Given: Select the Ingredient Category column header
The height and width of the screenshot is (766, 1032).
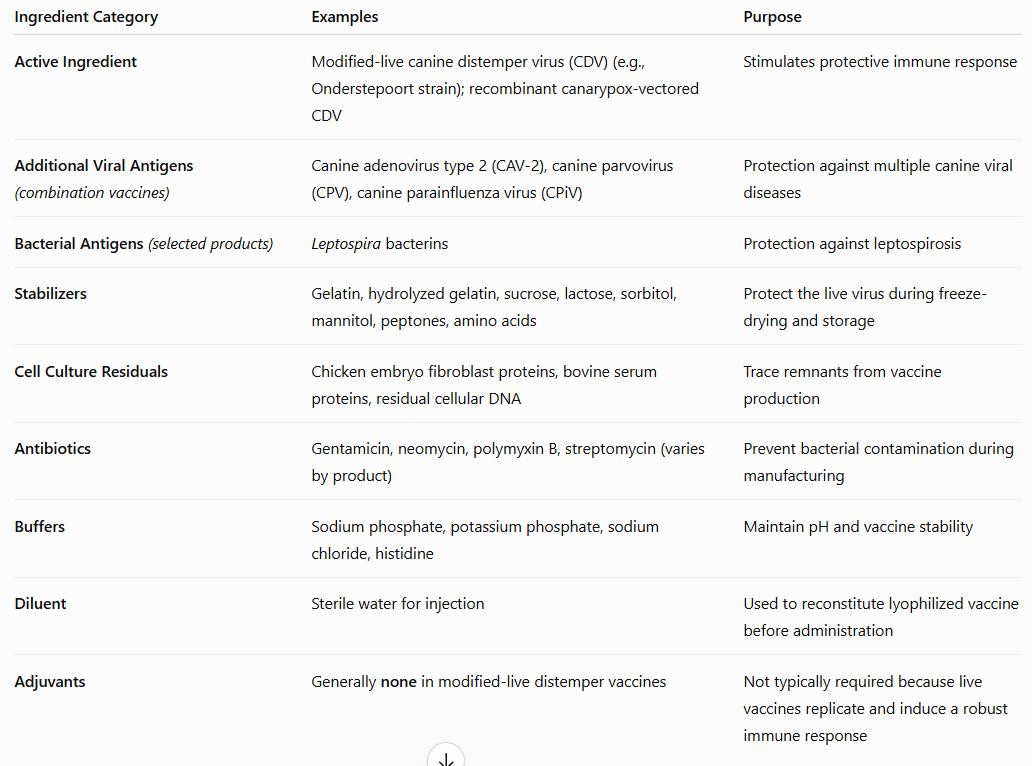Looking at the screenshot, I should pos(86,17).
